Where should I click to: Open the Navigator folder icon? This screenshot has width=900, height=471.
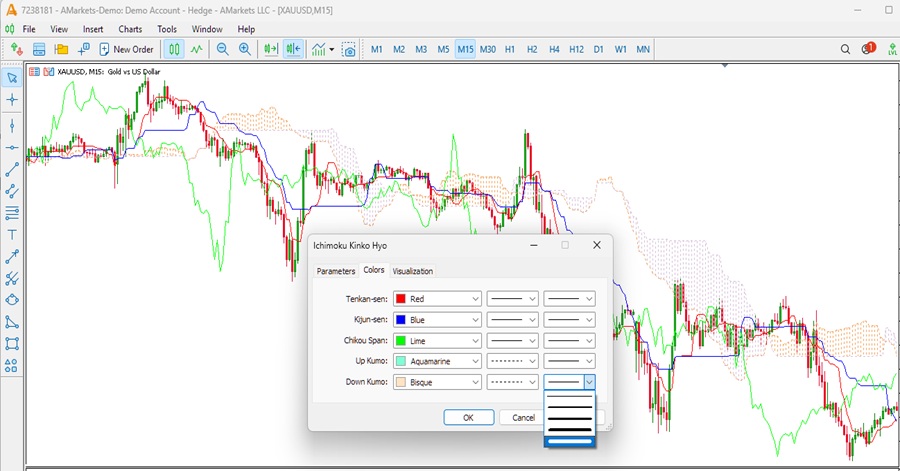point(61,49)
